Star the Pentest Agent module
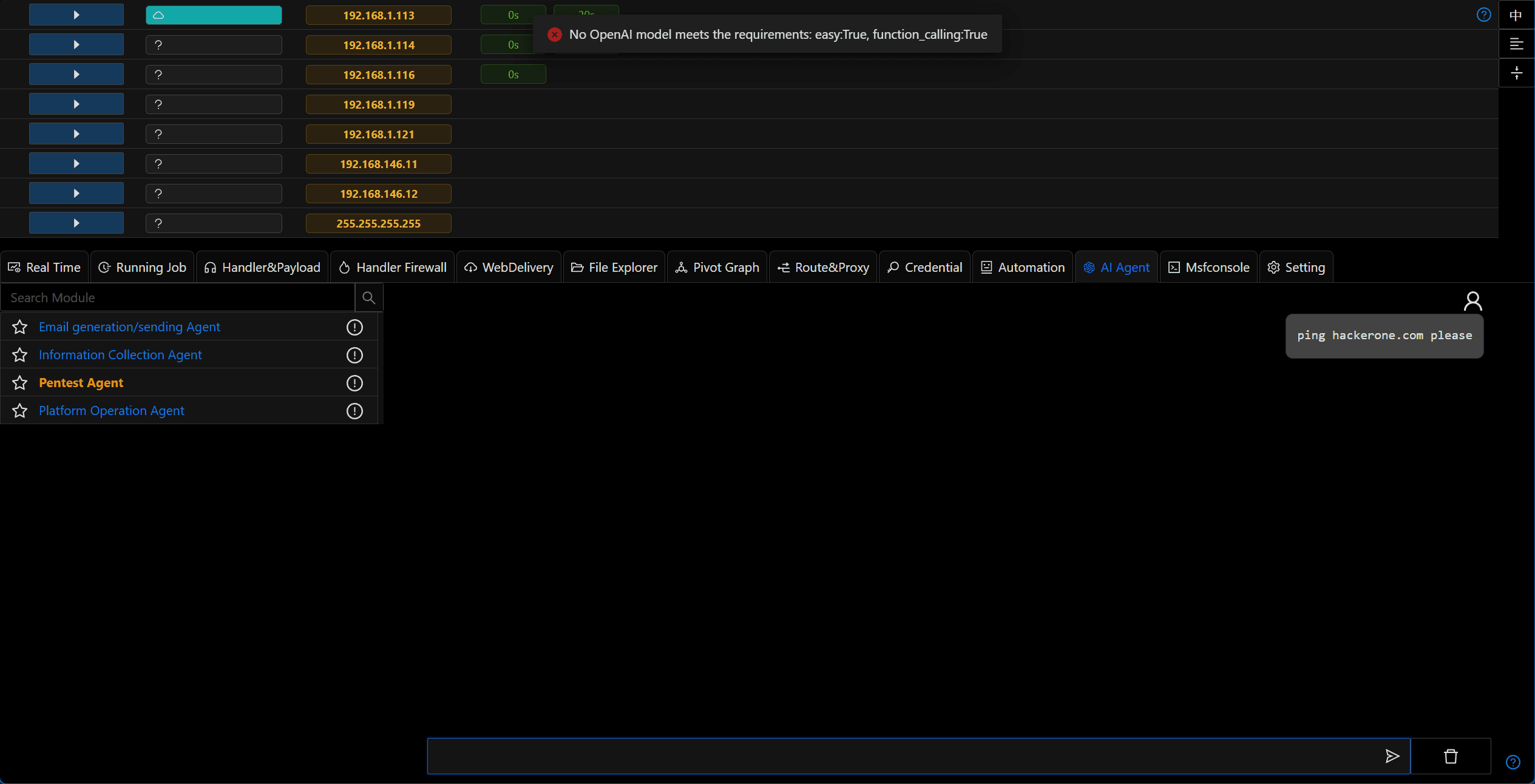Image resolution: width=1535 pixels, height=784 pixels. pyautogui.click(x=20, y=383)
